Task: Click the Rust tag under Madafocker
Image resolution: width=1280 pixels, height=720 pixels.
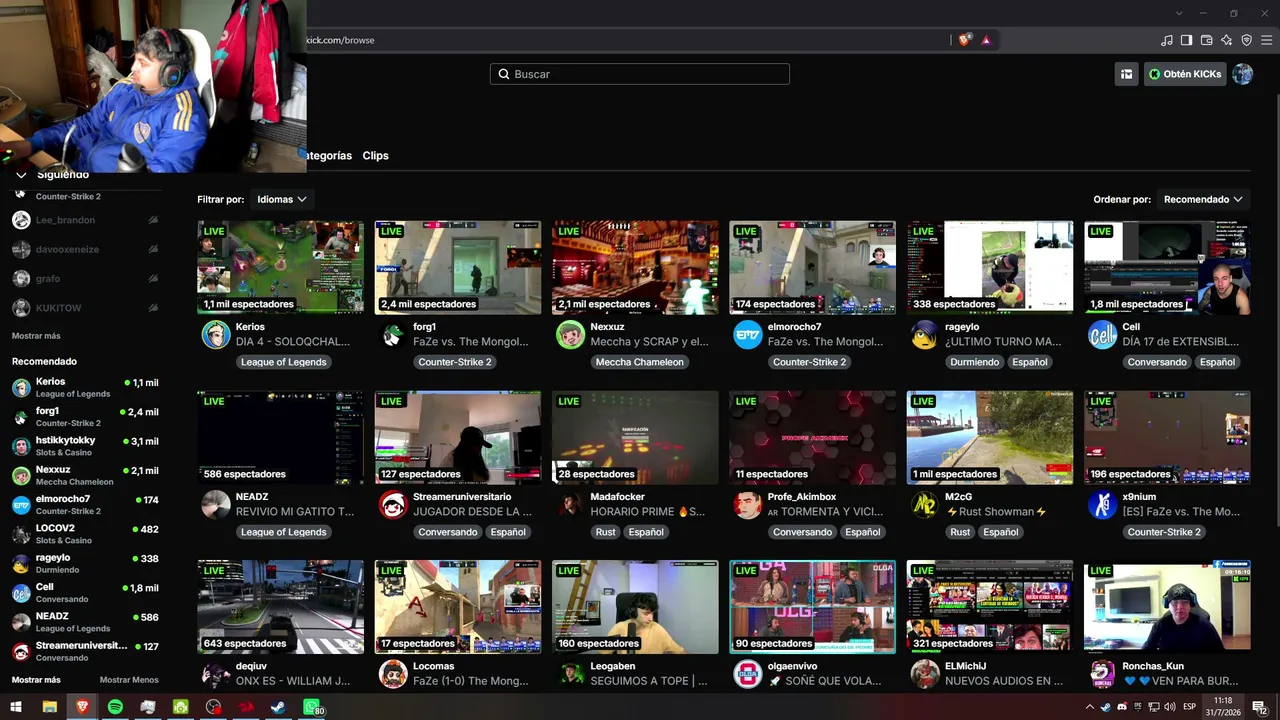Action: pyautogui.click(x=606, y=532)
